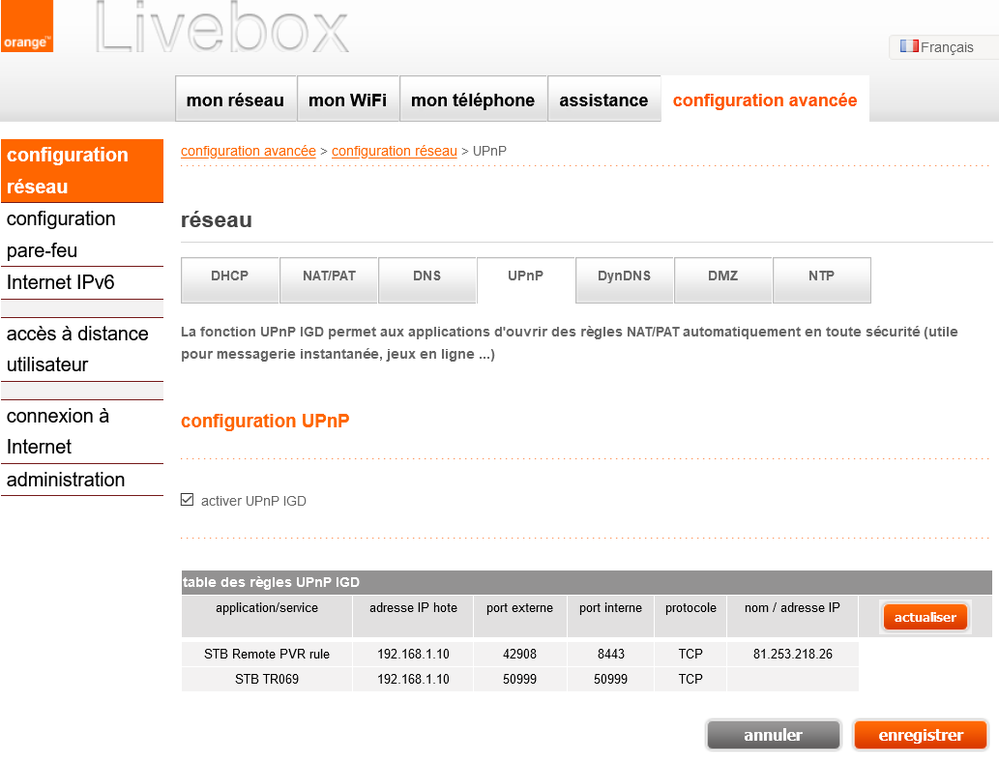This screenshot has width=999, height=758.
Task: Click the Livebox title
Action: pos(221,27)
